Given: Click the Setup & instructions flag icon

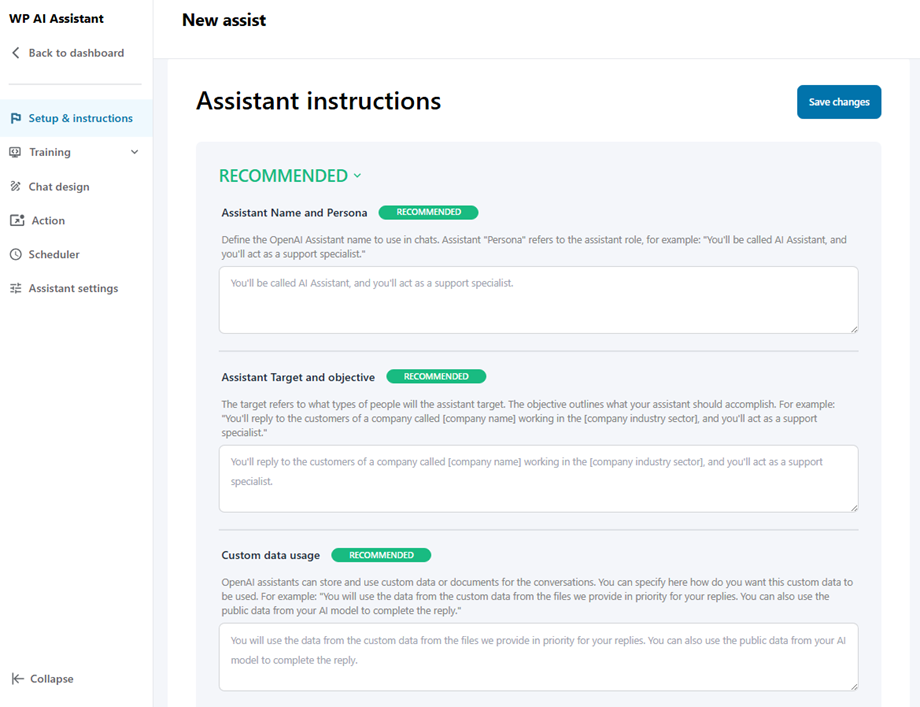Looking at the screenshot, I should pyautogui.click(x=16, y=118).
